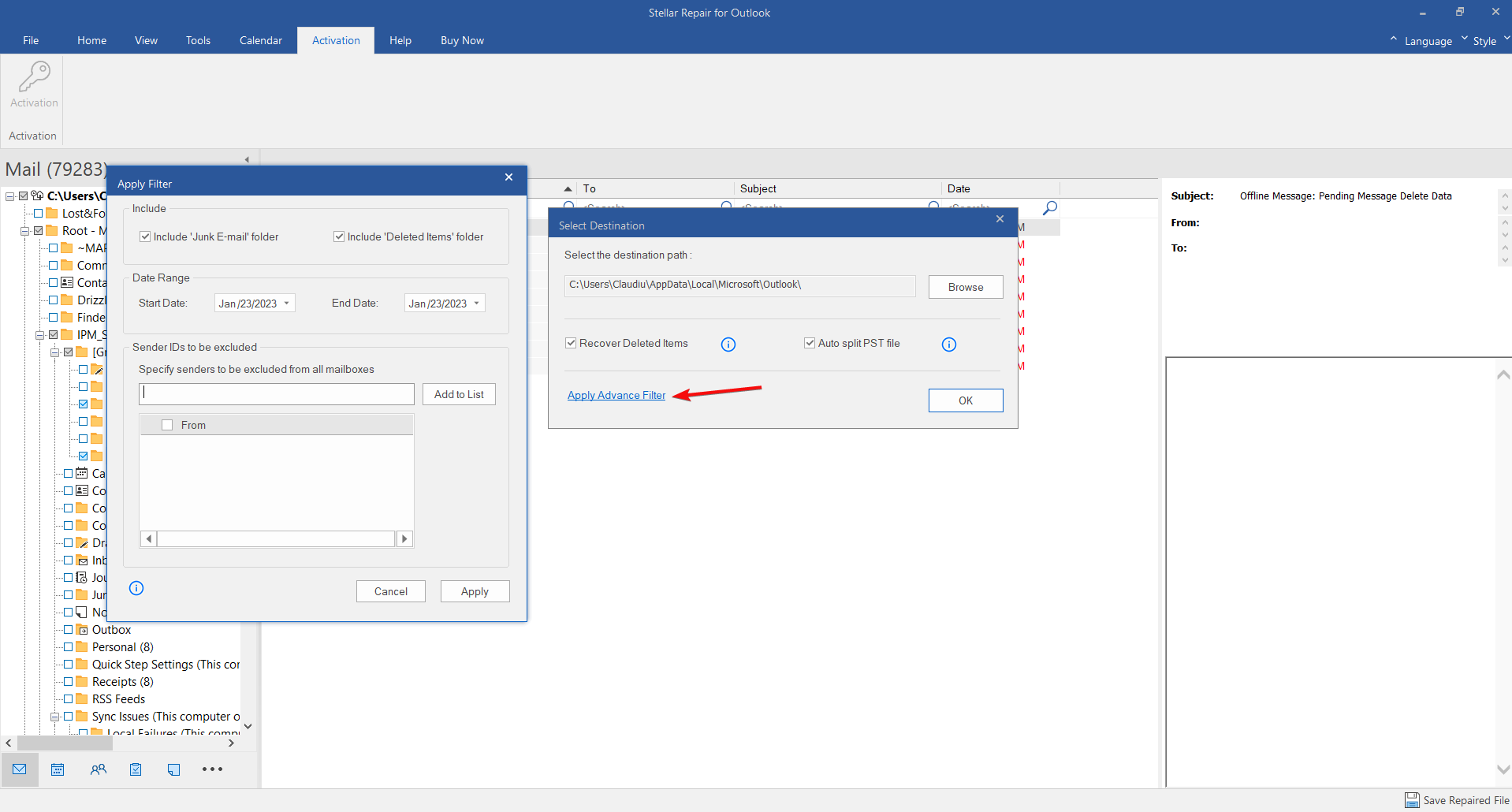This screenshot has width=1512, height=812.
Task: Click Cancel in Apply Filter dialog
Action: click(x=391, y=591)
